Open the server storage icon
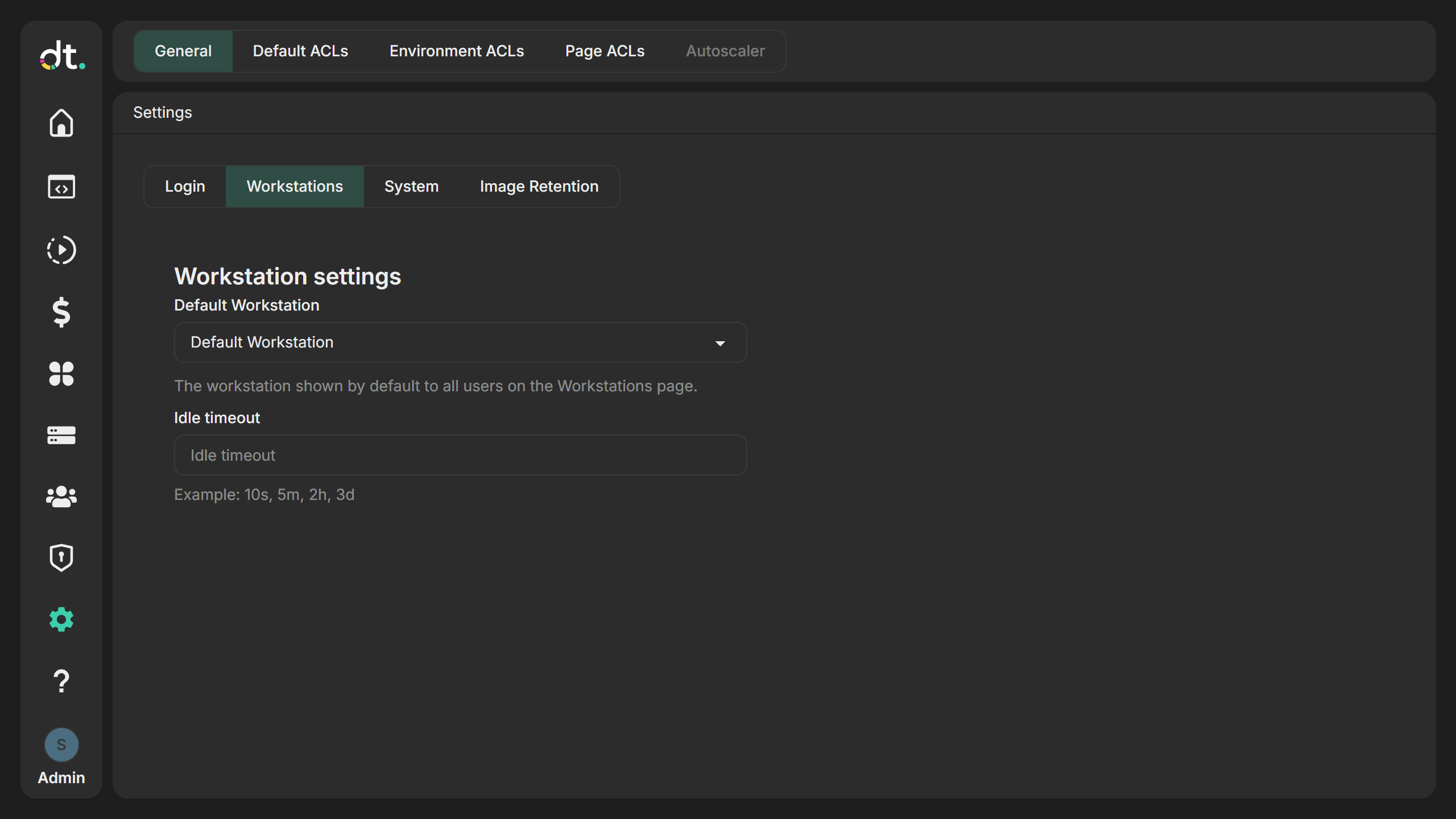 [x=61, y=435]
